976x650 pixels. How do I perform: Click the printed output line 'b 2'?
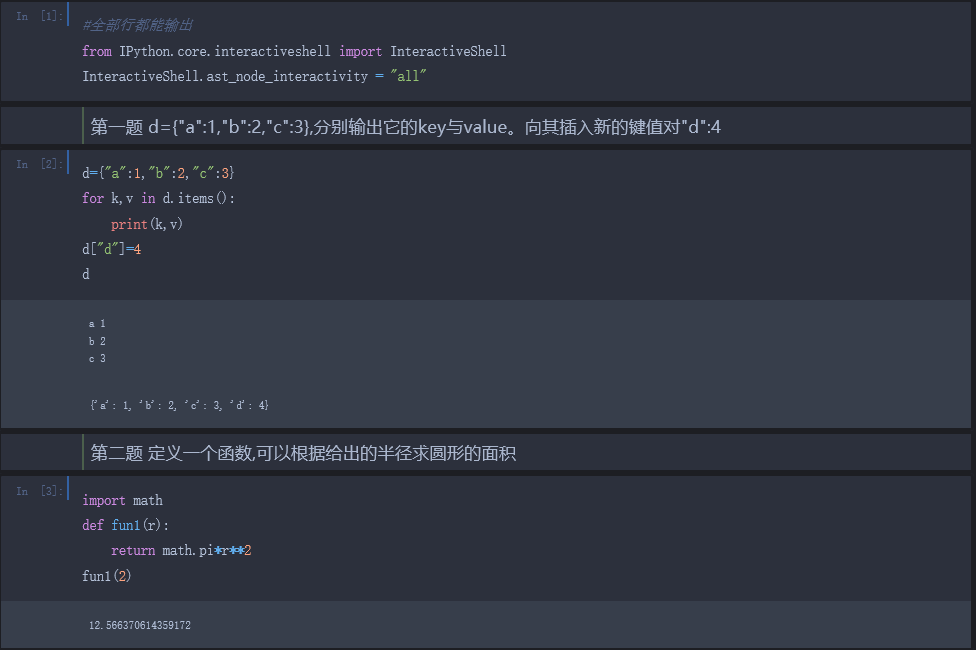97,341
